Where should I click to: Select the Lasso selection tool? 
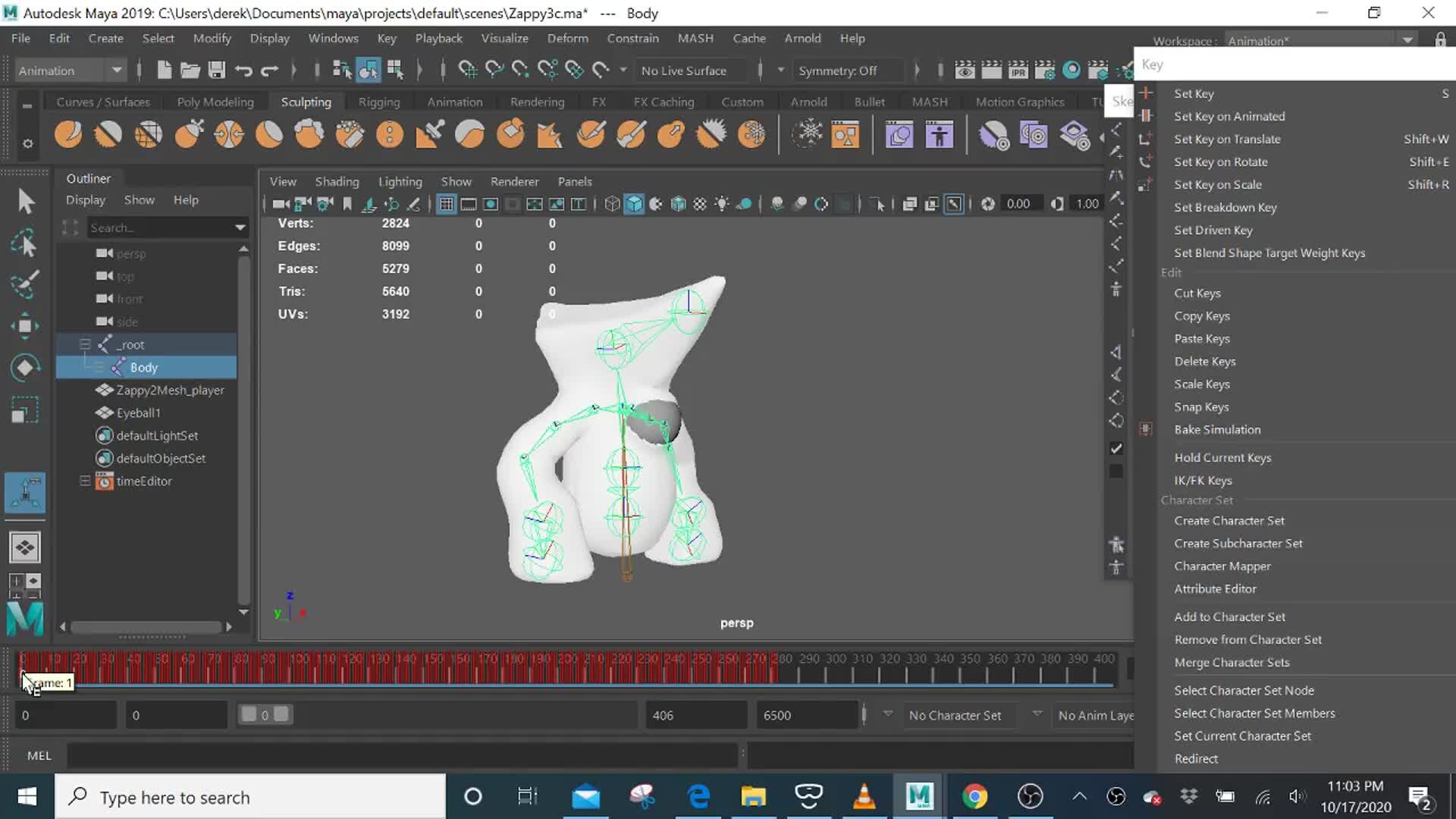click(25, 243)
